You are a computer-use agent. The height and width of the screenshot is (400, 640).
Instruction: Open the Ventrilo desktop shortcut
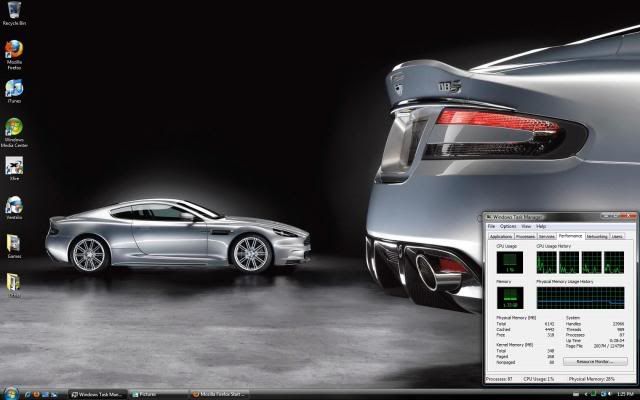pyautogui.click(x=14, y=205)
